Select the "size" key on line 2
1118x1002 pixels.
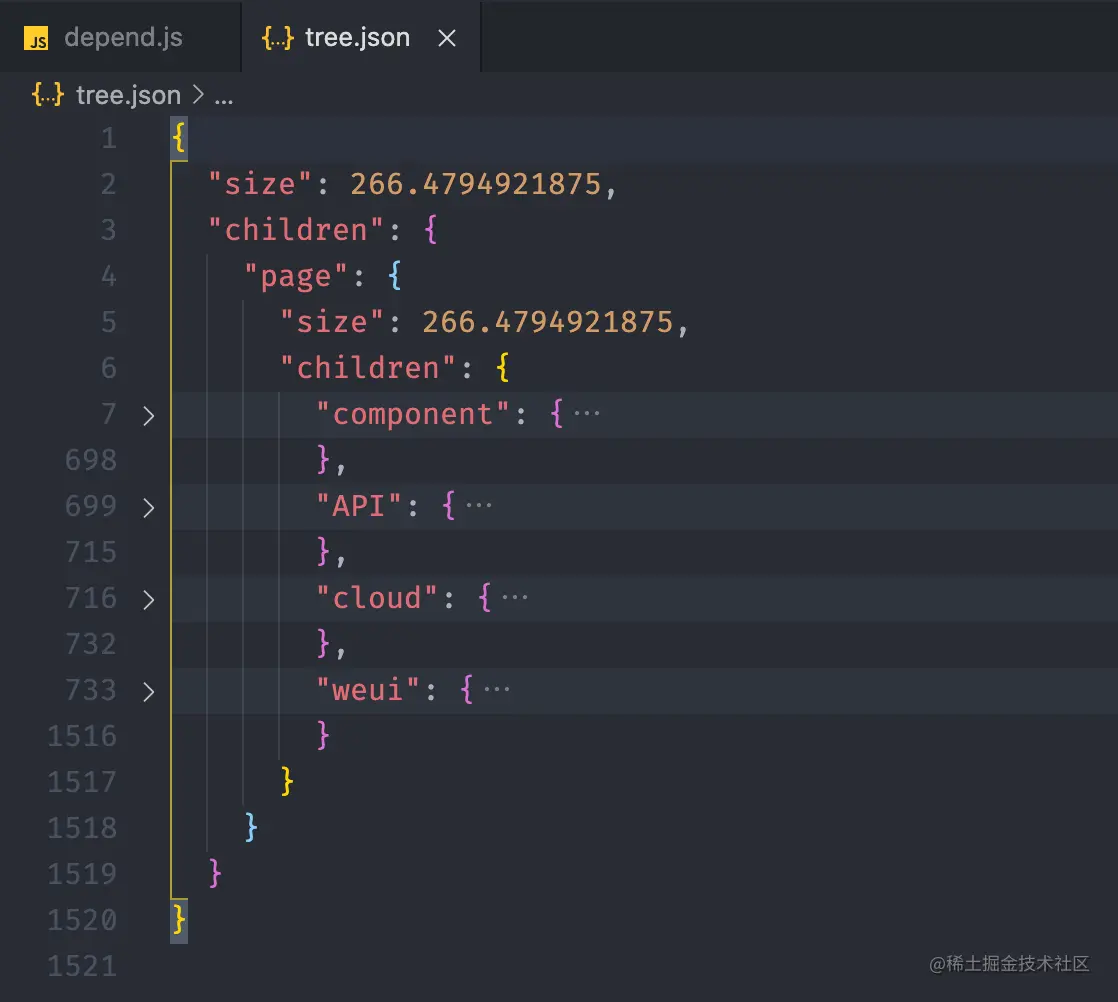point(257,183)
